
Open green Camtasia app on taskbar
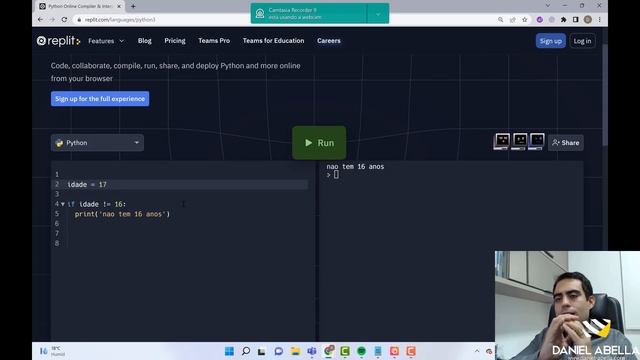[345, 351]
